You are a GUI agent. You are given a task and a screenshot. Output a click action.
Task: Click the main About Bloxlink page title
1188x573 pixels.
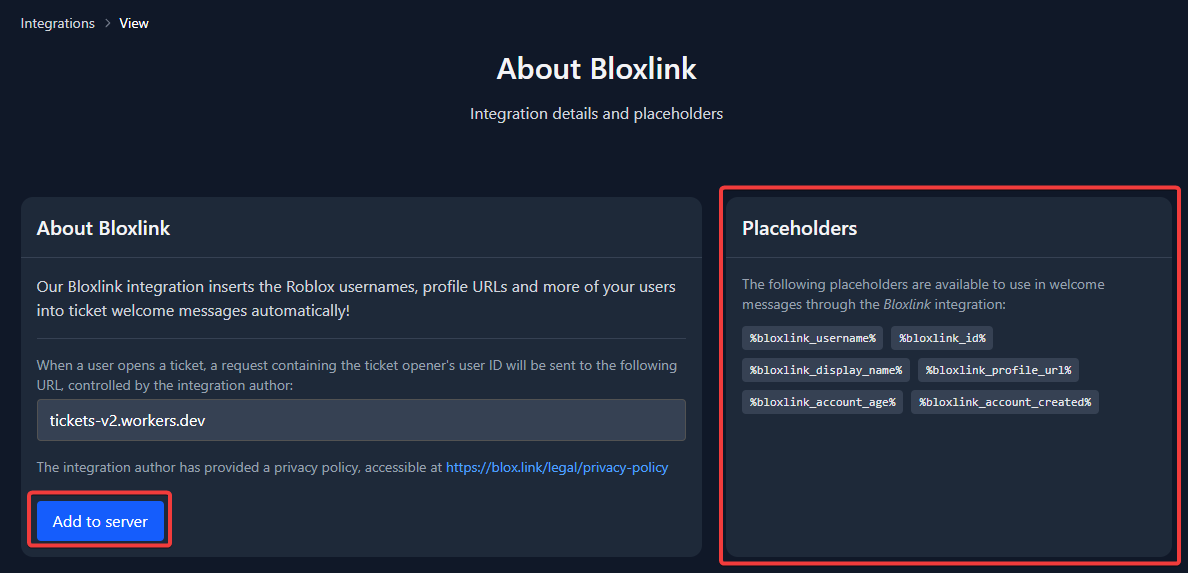click(x=596, y=69)
